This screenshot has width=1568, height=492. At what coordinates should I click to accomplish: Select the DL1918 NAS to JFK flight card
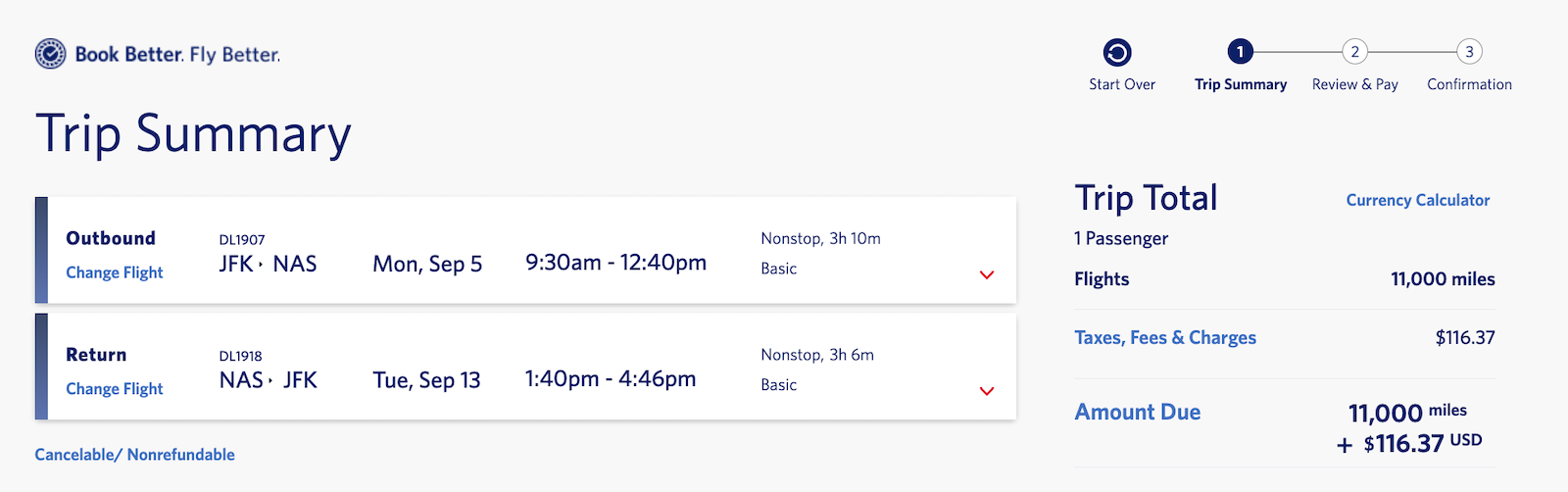click(525, 367)
